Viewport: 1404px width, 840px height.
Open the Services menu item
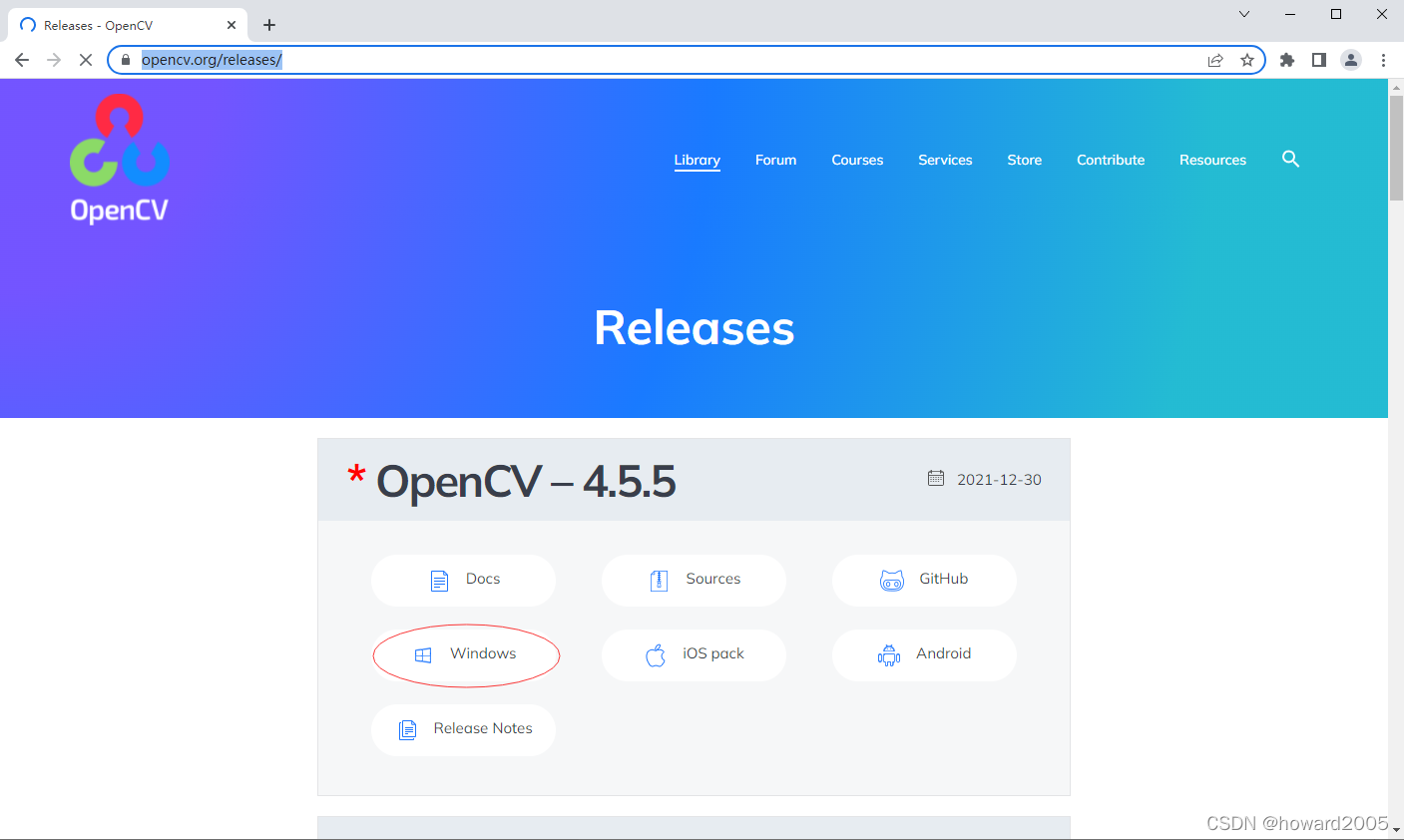945,160
